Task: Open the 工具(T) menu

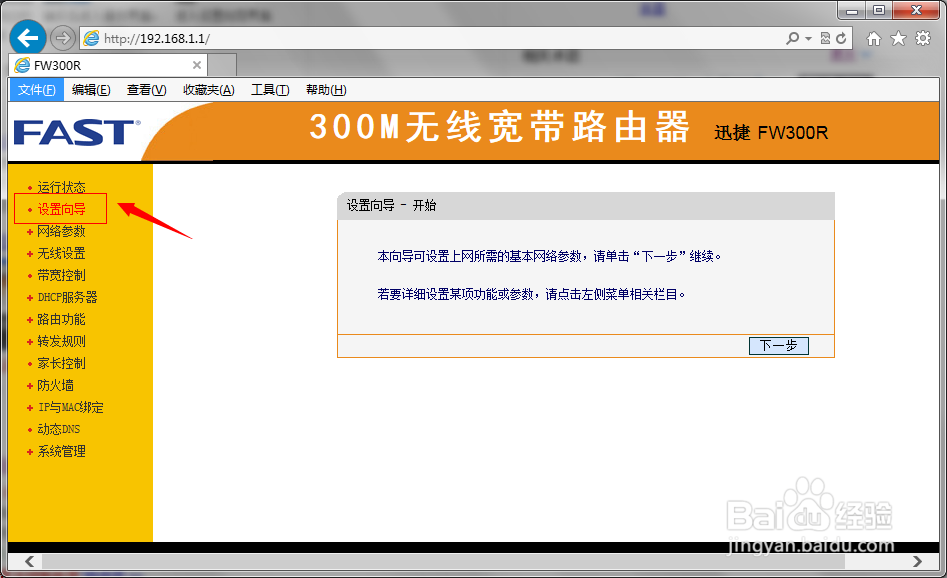Action: click(x=270, y=90)
